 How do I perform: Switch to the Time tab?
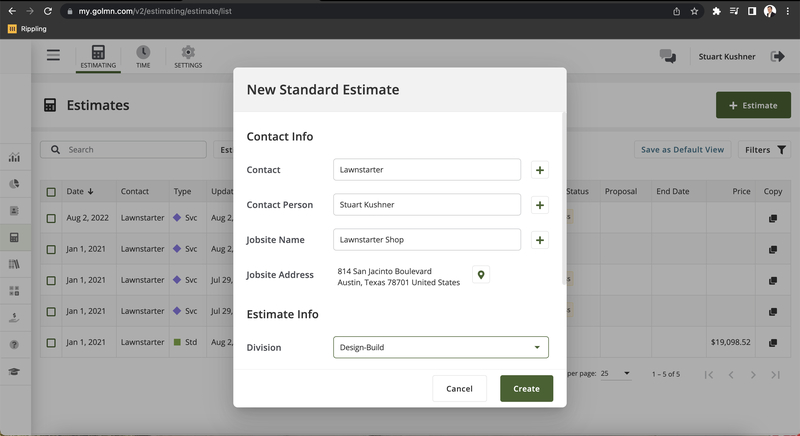(143, 57)
